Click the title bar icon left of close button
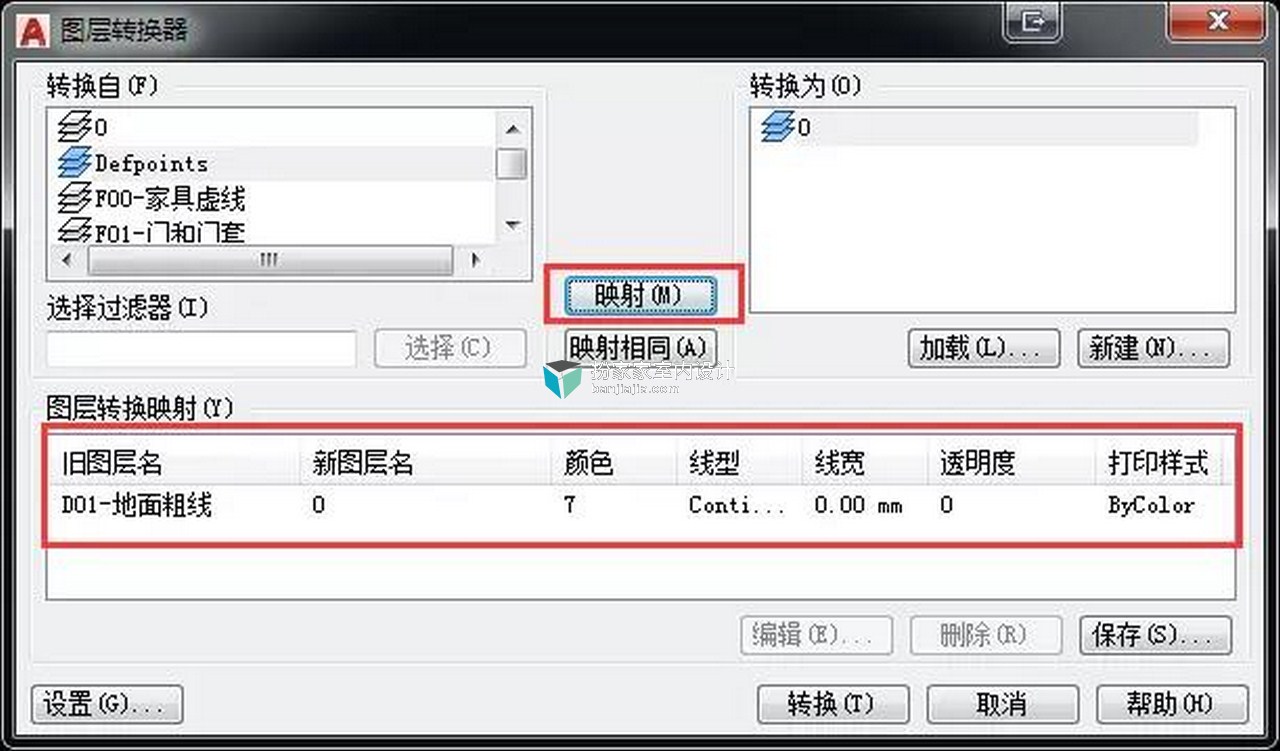Viewport: 1280px width, 751px height. 1032,21
